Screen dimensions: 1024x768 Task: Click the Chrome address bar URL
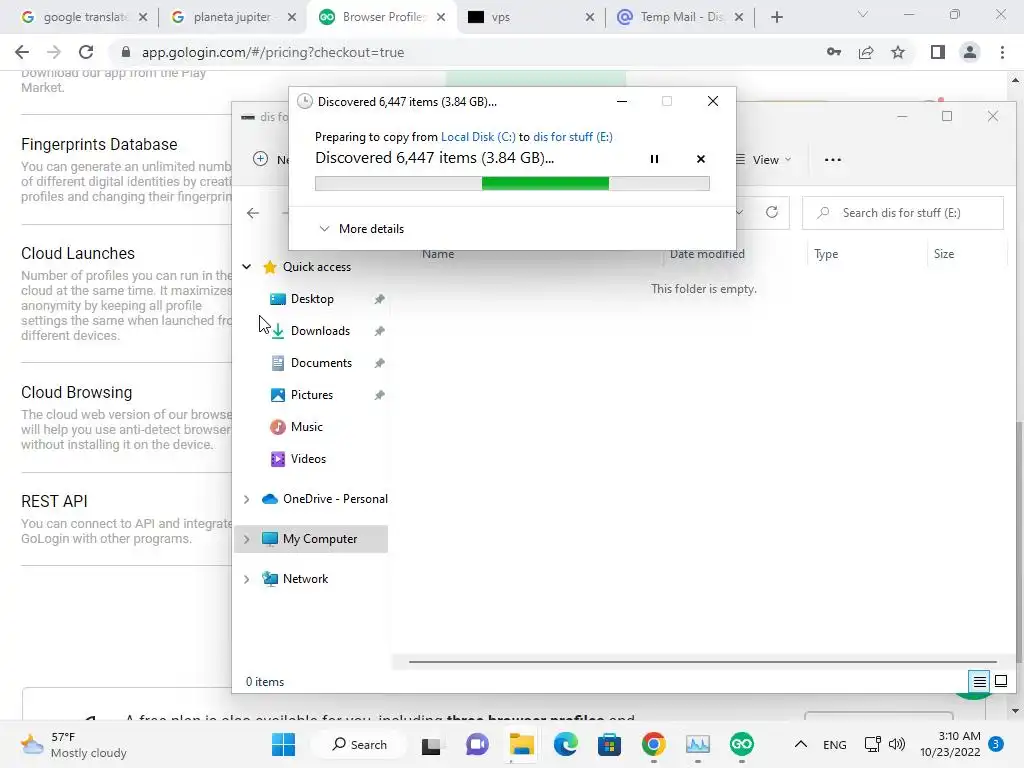[273, 52]
